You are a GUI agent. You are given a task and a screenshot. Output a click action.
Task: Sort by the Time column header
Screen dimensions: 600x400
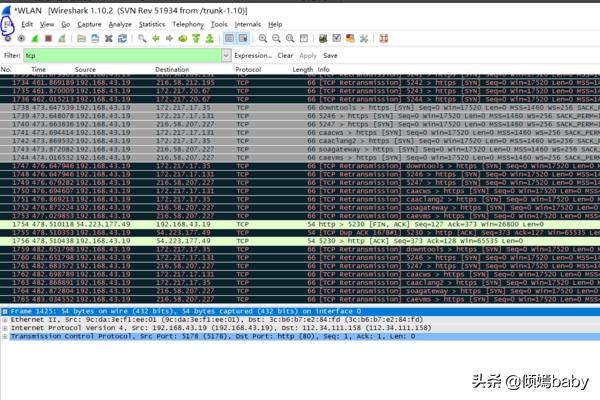coord(39,70)
